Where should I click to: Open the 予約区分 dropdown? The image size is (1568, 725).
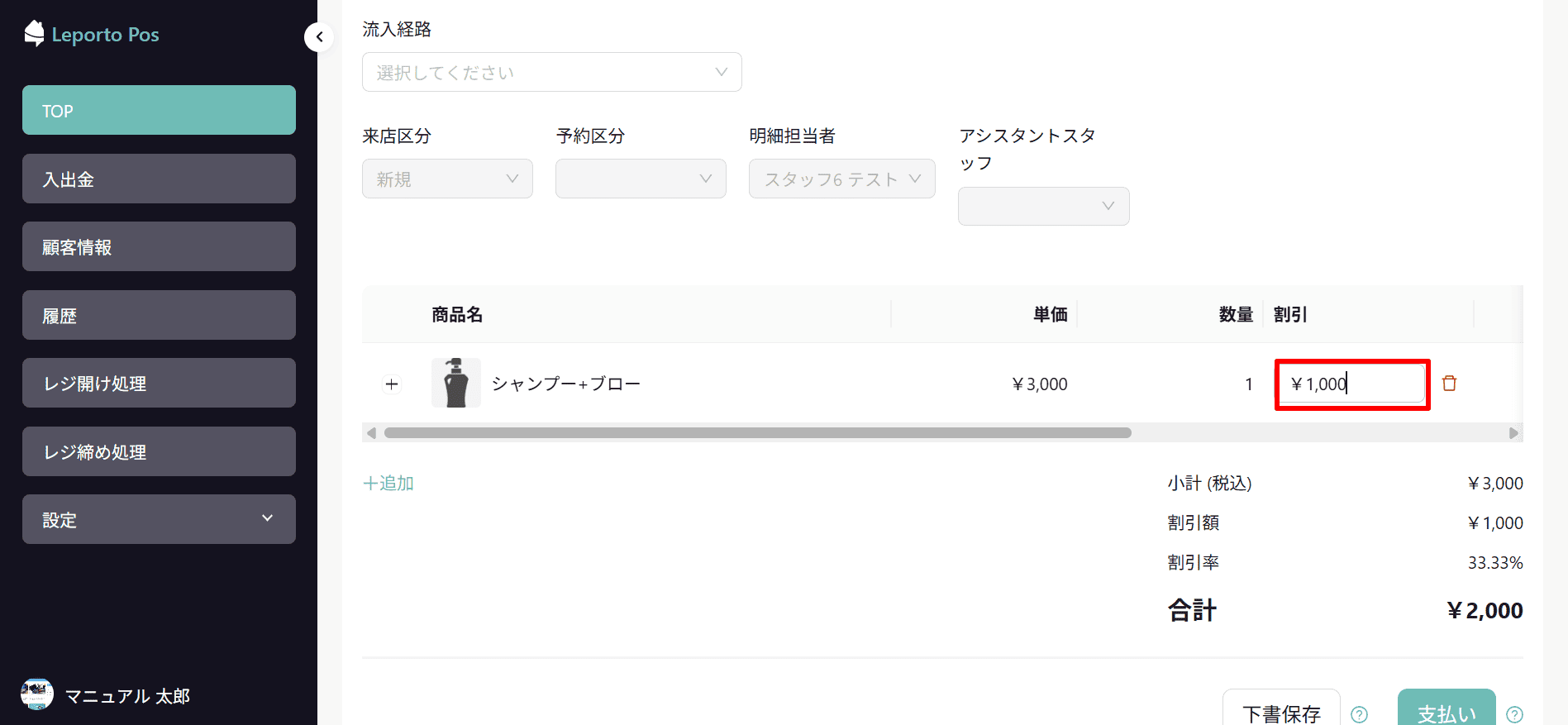click(641, 179)
